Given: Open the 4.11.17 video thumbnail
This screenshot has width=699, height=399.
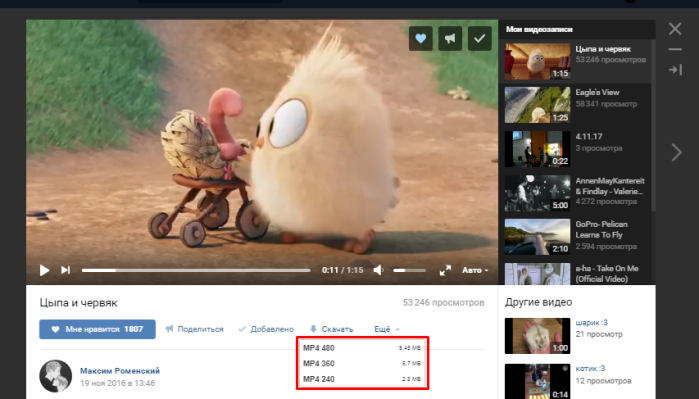Looking at the screenshot, I should (537, 149).
